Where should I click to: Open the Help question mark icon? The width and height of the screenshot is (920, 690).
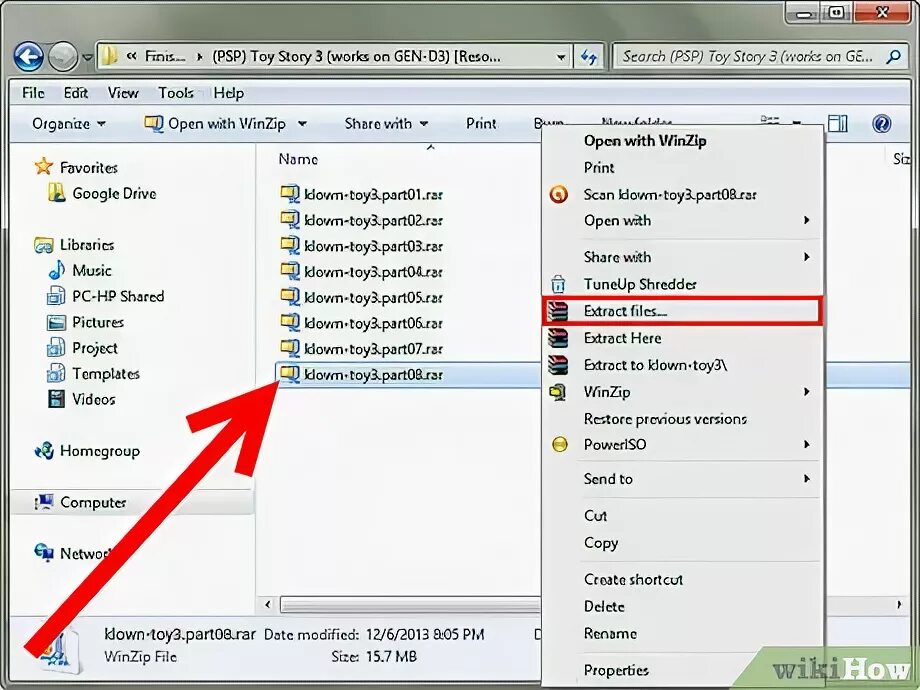click(881, 123)
